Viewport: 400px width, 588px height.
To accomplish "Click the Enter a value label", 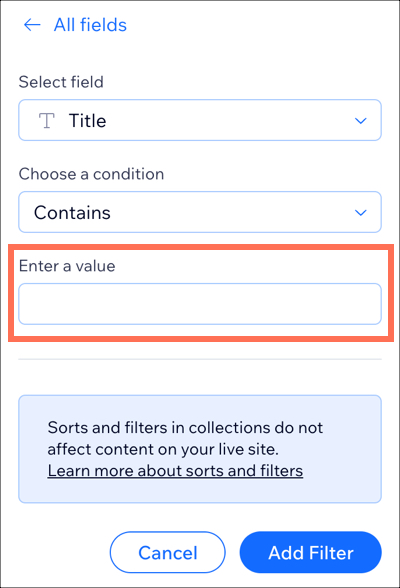I will [x=67, y=266].
